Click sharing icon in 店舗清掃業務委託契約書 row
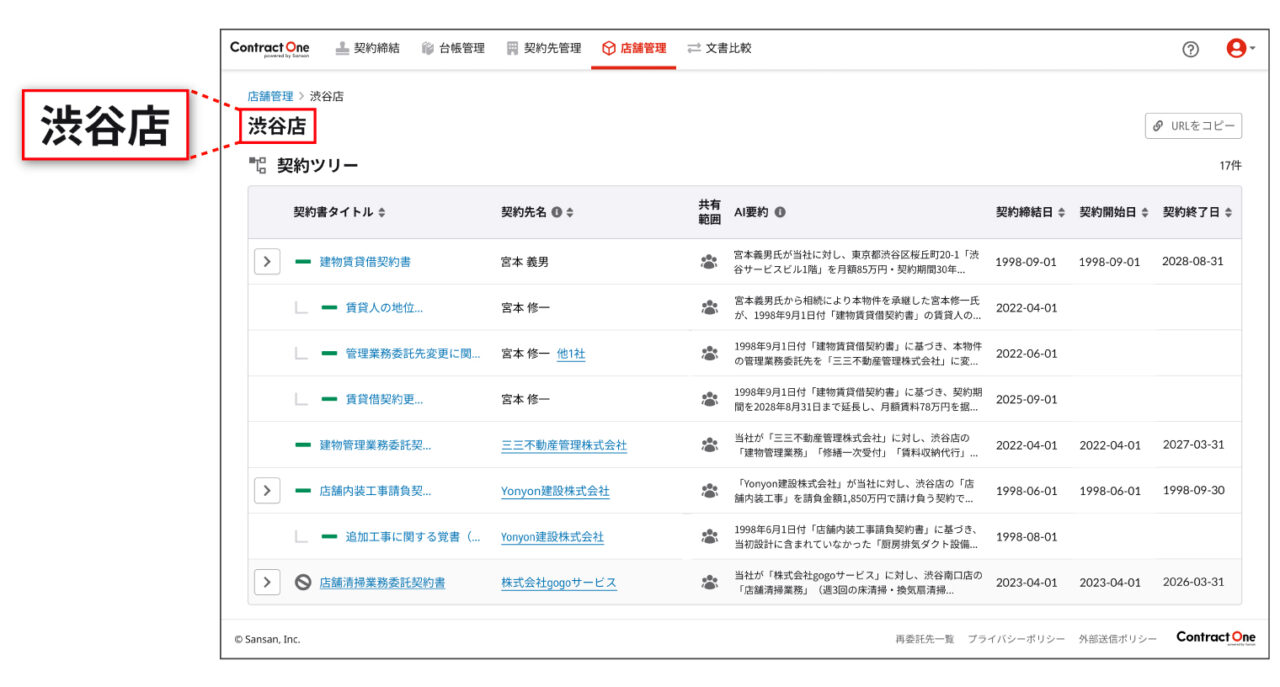This screenshot has width=1280, height=687. click(709, 582)
